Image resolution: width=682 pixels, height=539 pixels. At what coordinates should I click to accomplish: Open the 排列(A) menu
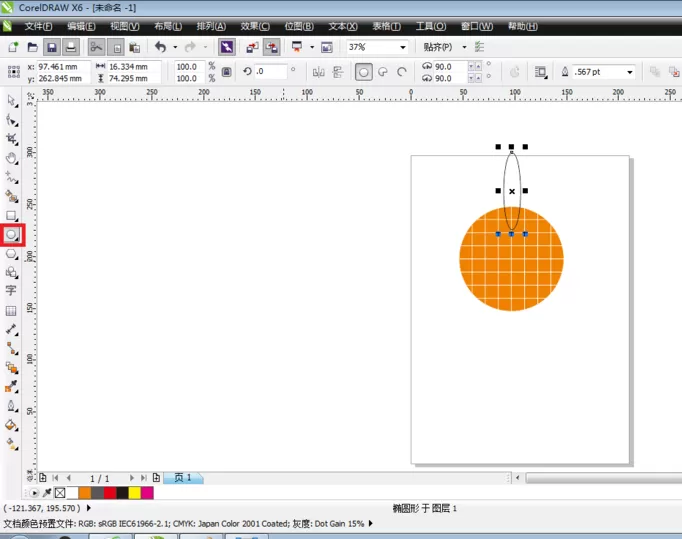(x=211, y=26)
